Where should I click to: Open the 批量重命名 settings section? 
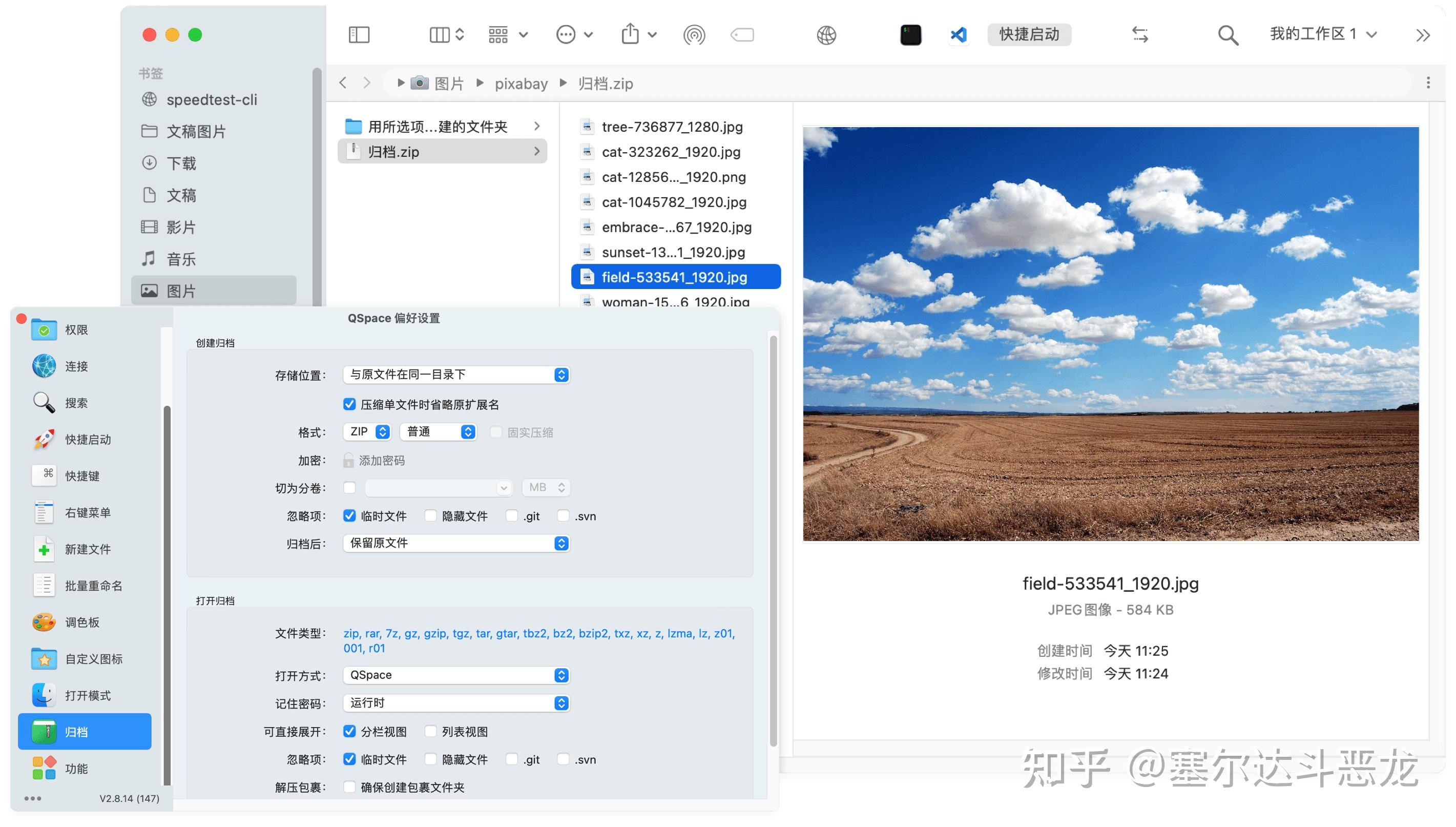pyautogui.click(x=94, y=585)
